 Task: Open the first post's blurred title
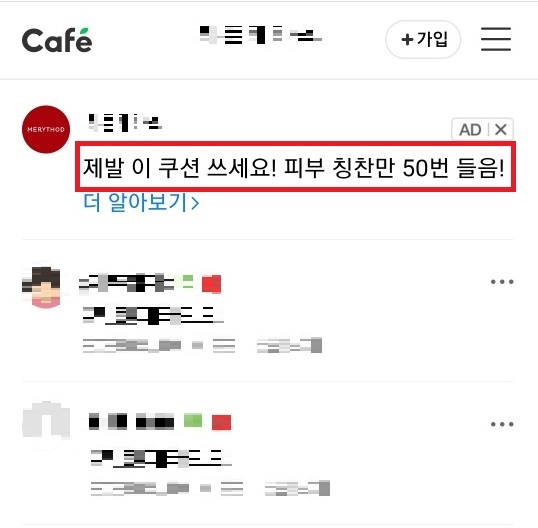(153, 315)
